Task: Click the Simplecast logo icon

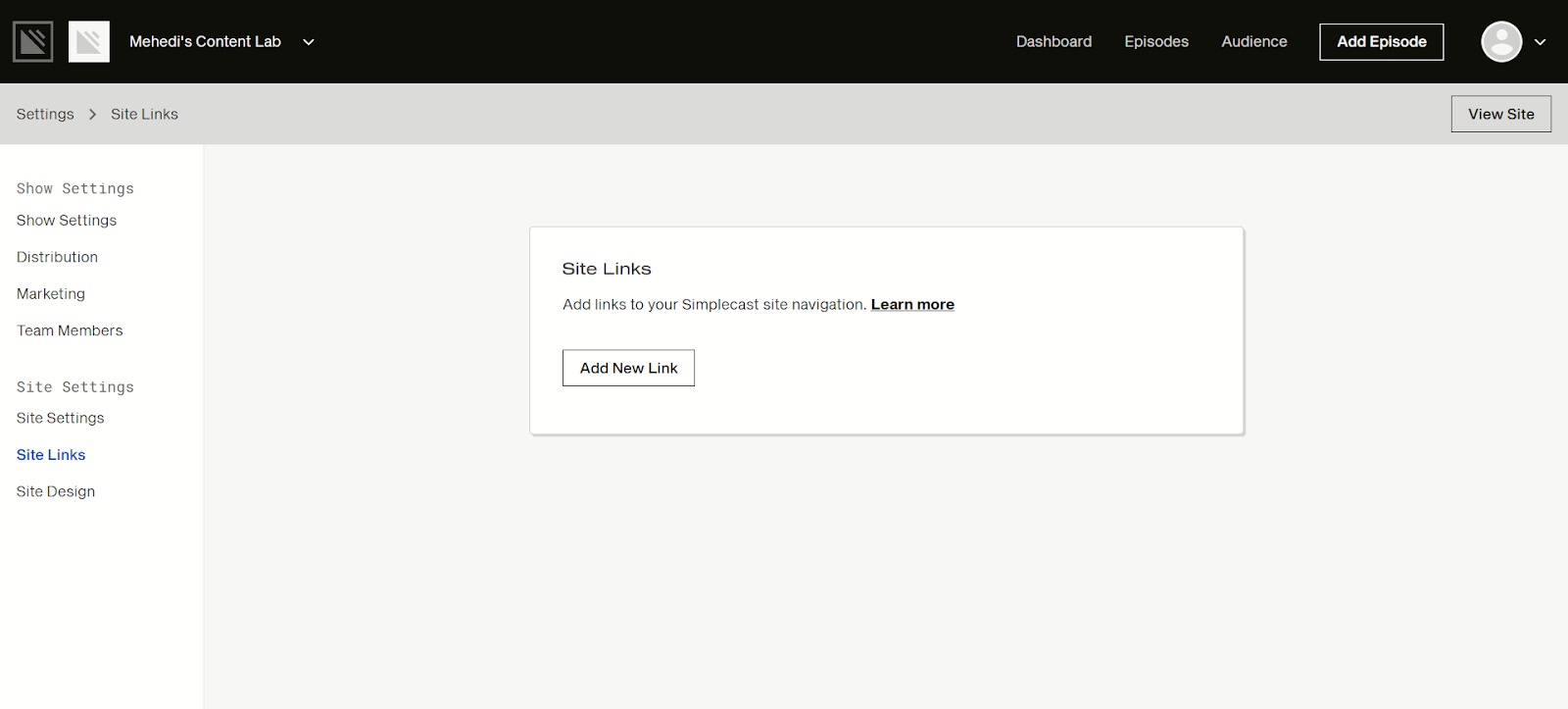Action: coord(32,41)
